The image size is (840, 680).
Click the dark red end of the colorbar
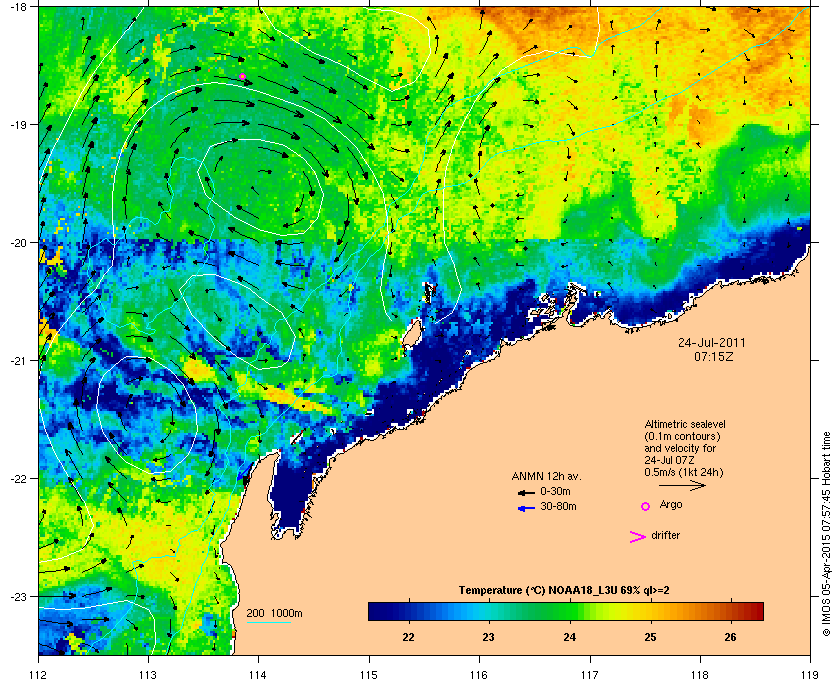[x=758, y=611]
